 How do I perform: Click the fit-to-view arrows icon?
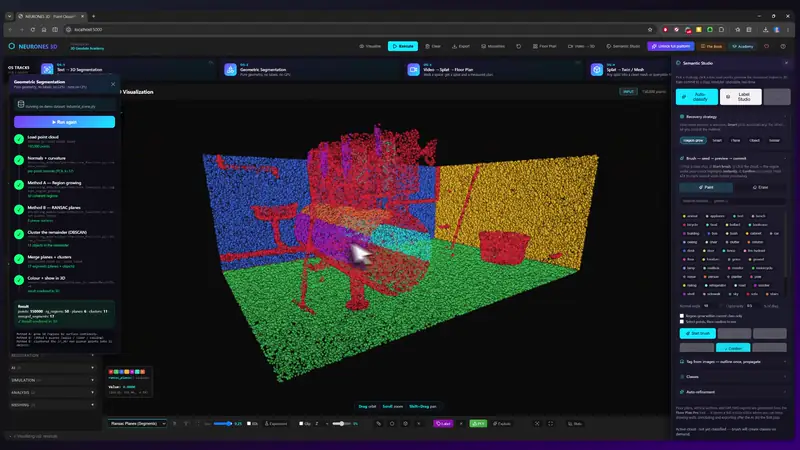click(x=537, y=423)
